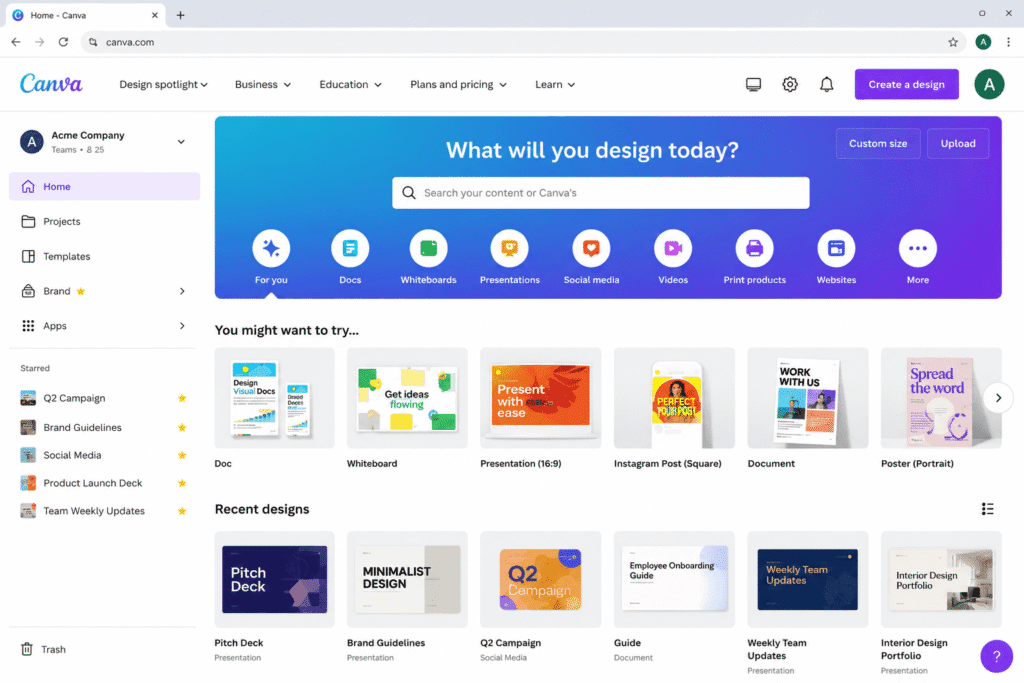Expand Design spotlight menu
Viewport: 1024px width, 683px height.
pyautogui.click(x=163, y=84)
